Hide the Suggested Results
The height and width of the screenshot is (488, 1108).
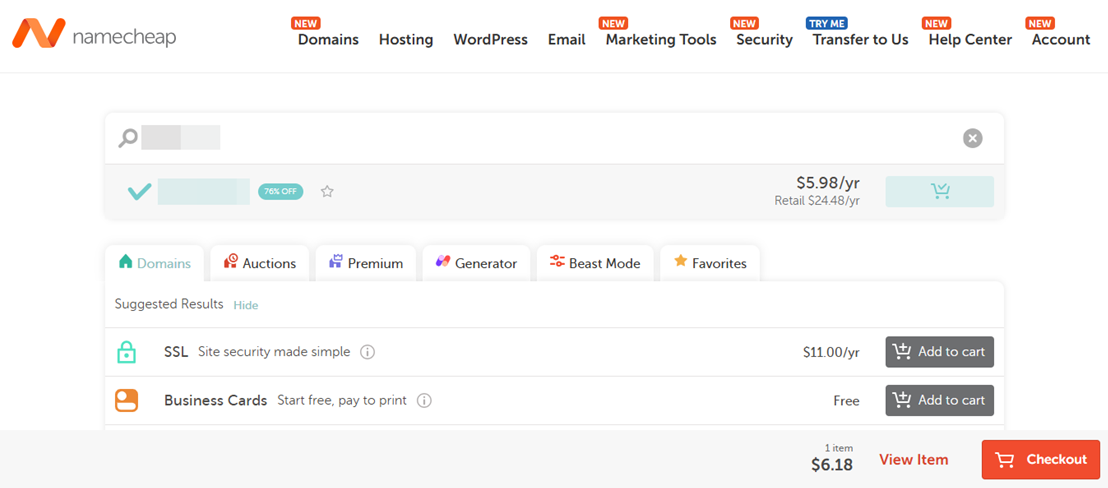point(246,305)
